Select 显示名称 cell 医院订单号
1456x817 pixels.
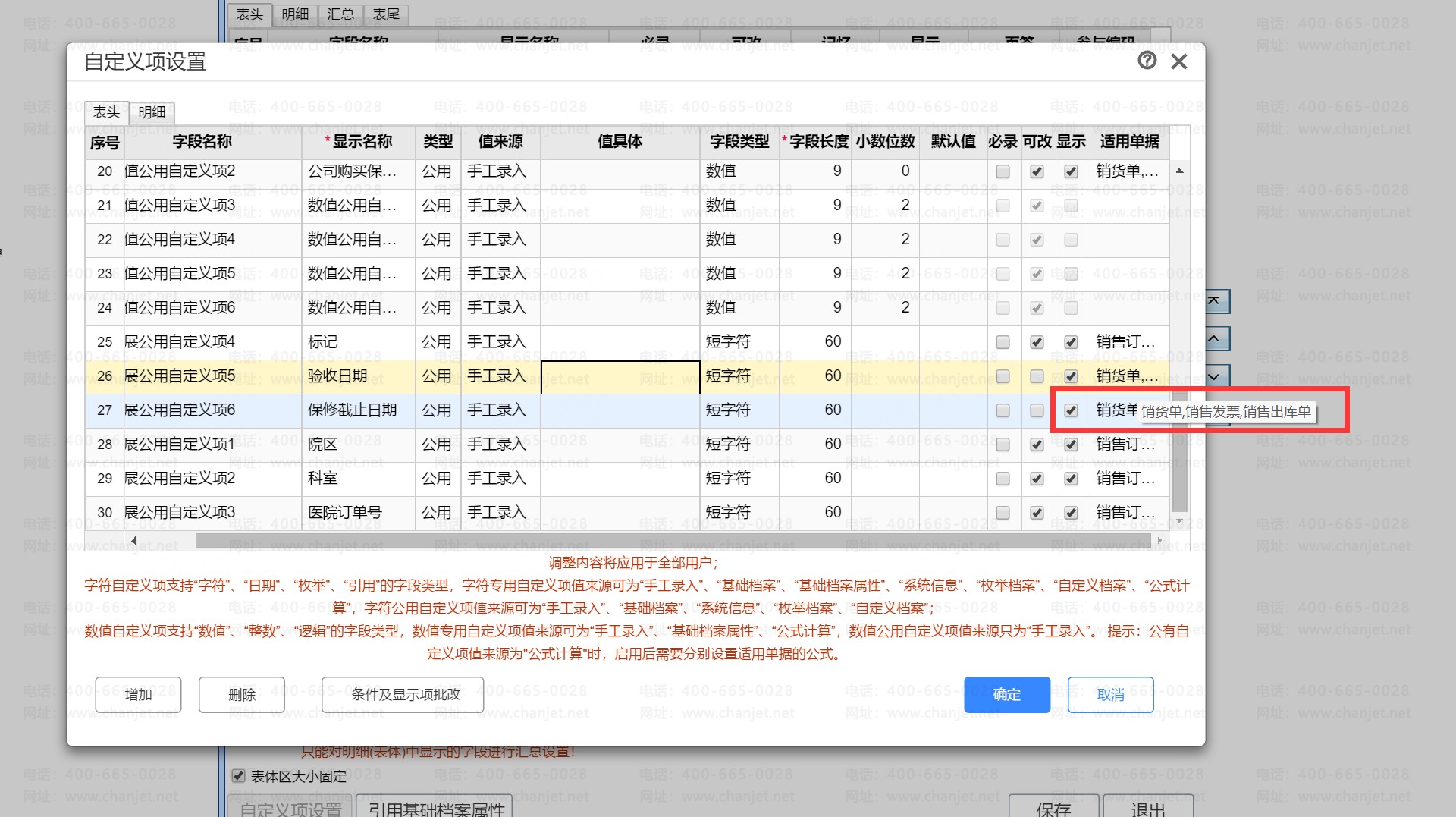[x=358, y=513]
